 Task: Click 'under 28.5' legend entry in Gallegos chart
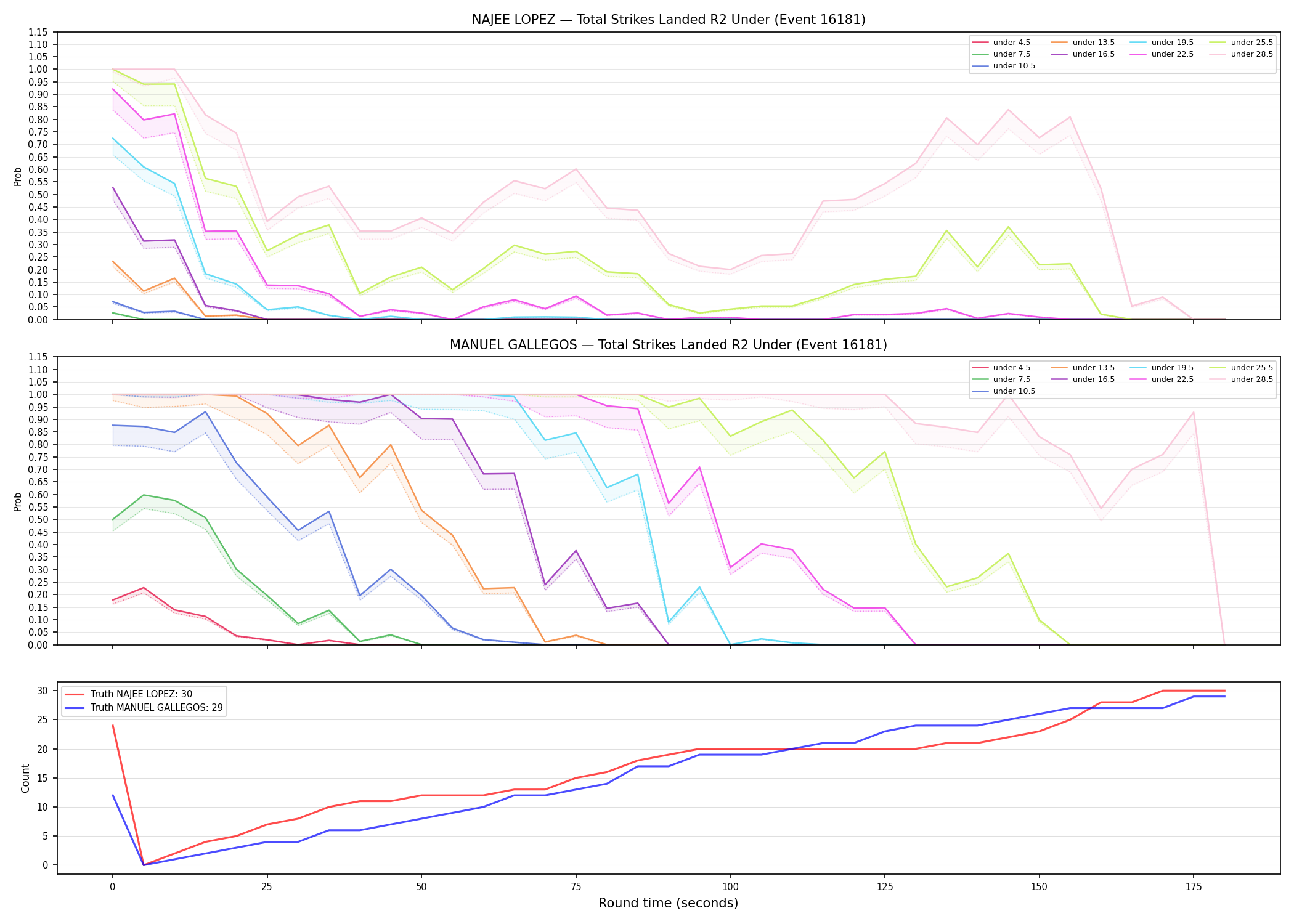[x=1242, y=379]
